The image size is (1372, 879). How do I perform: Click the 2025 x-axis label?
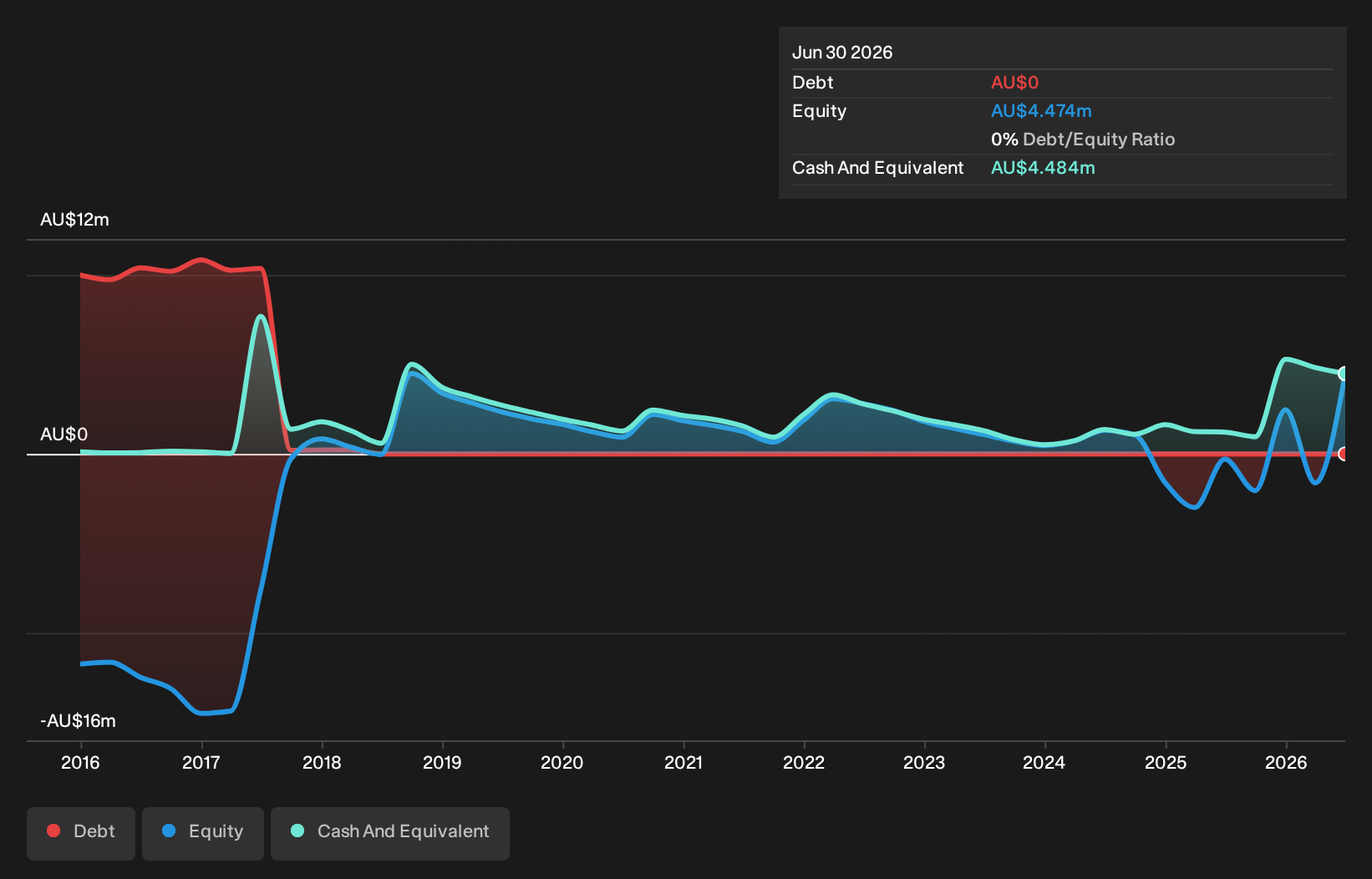pos(1166,763)
